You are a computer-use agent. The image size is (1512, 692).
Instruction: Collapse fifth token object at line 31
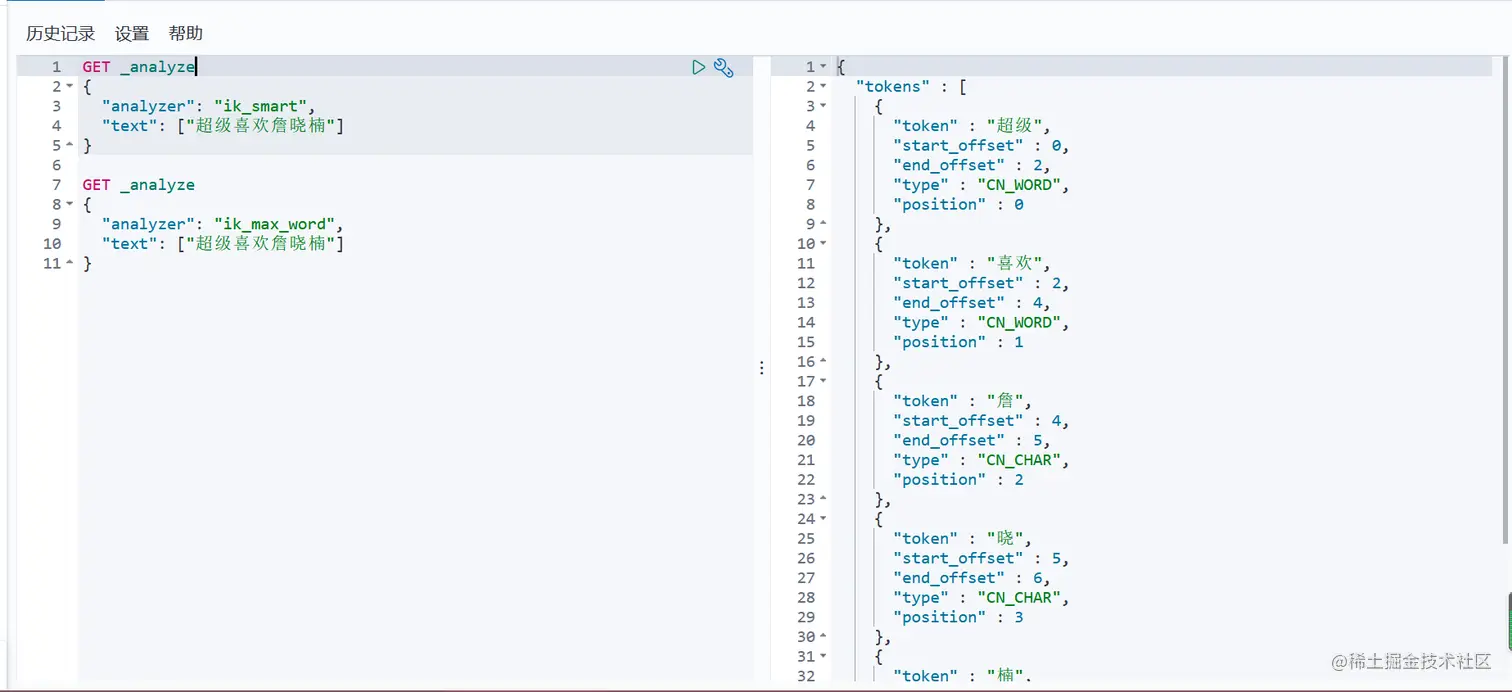[x=823, y=656]
